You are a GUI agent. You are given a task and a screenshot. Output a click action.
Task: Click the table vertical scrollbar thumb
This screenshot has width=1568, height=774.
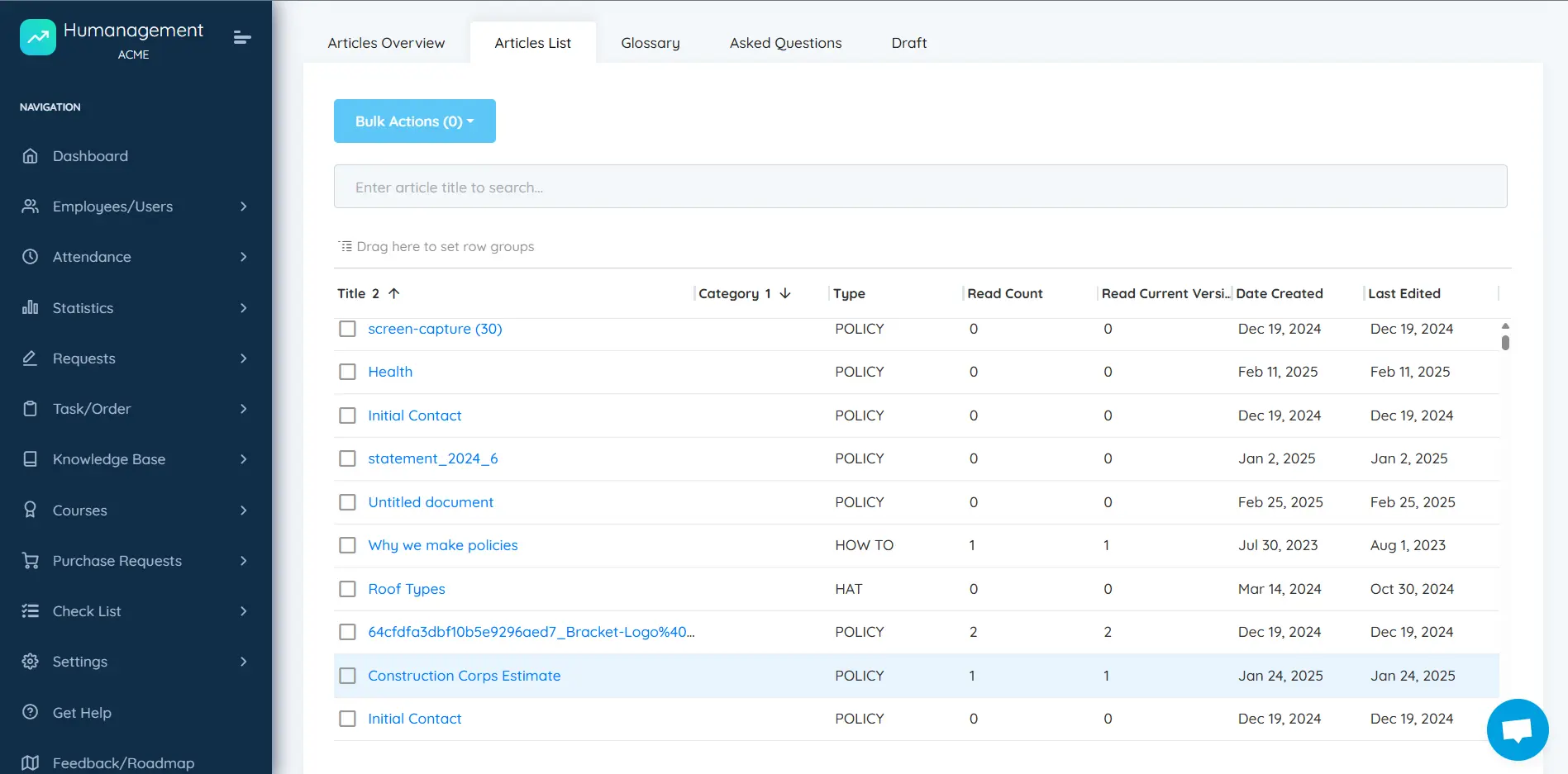[x=1505, y=342]
